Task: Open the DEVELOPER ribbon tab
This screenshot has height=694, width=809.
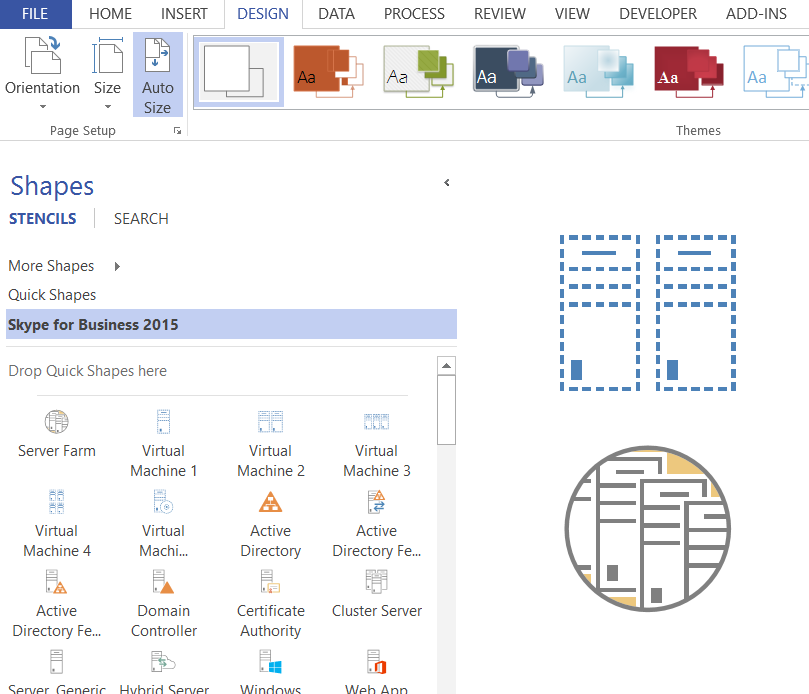Action: click(658, 14)
